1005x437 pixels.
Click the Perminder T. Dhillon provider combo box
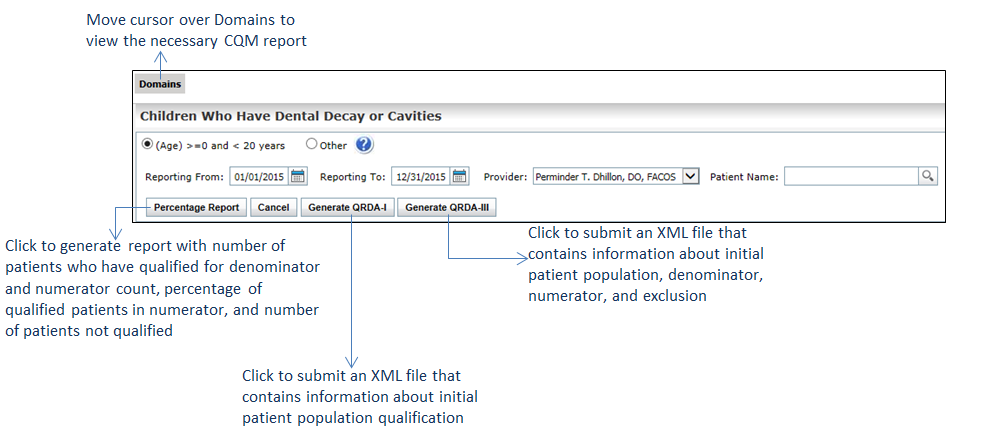click(x=616, y=176)
